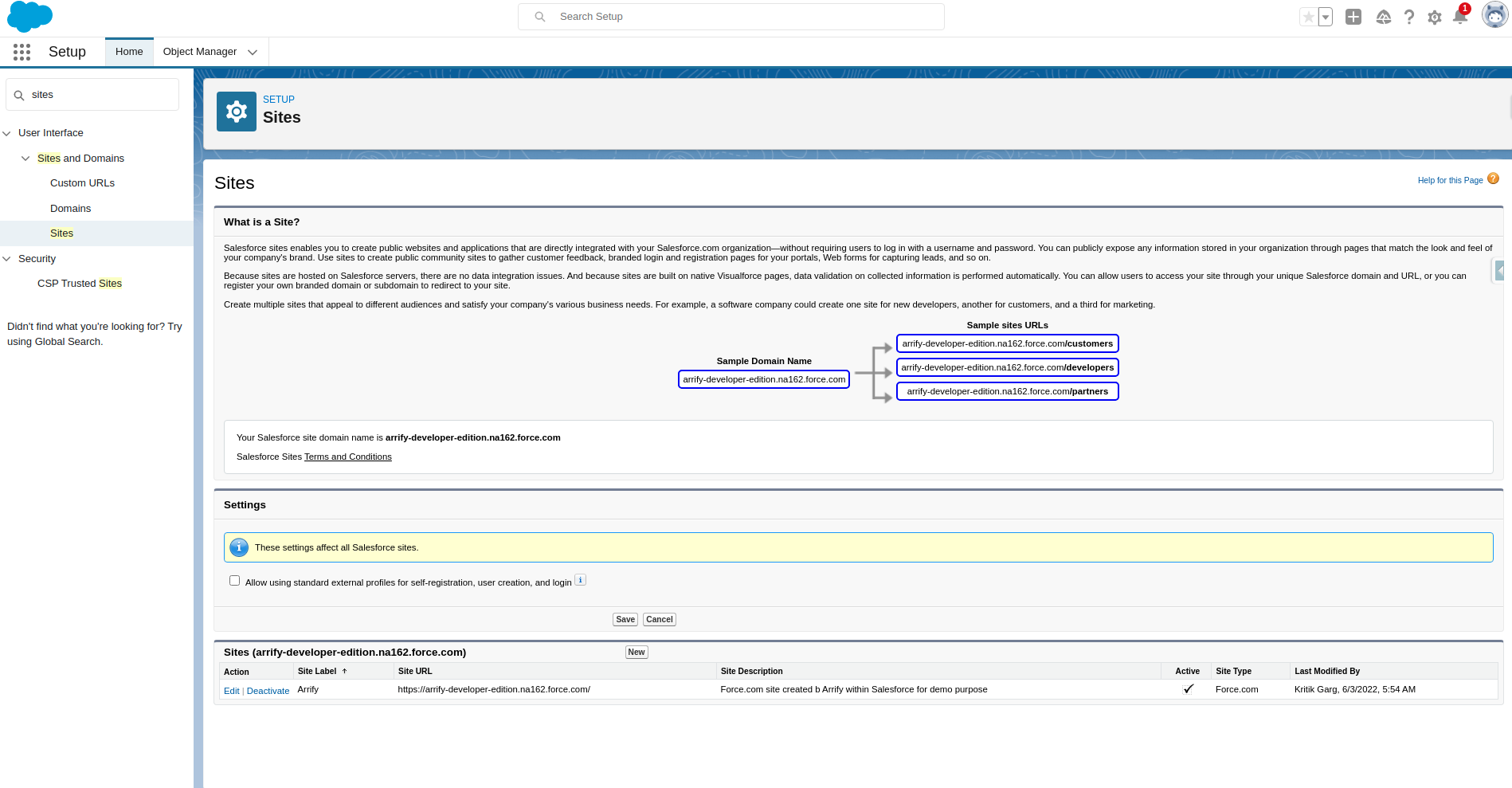Open the Terms and Conditions link

[348, 457]
